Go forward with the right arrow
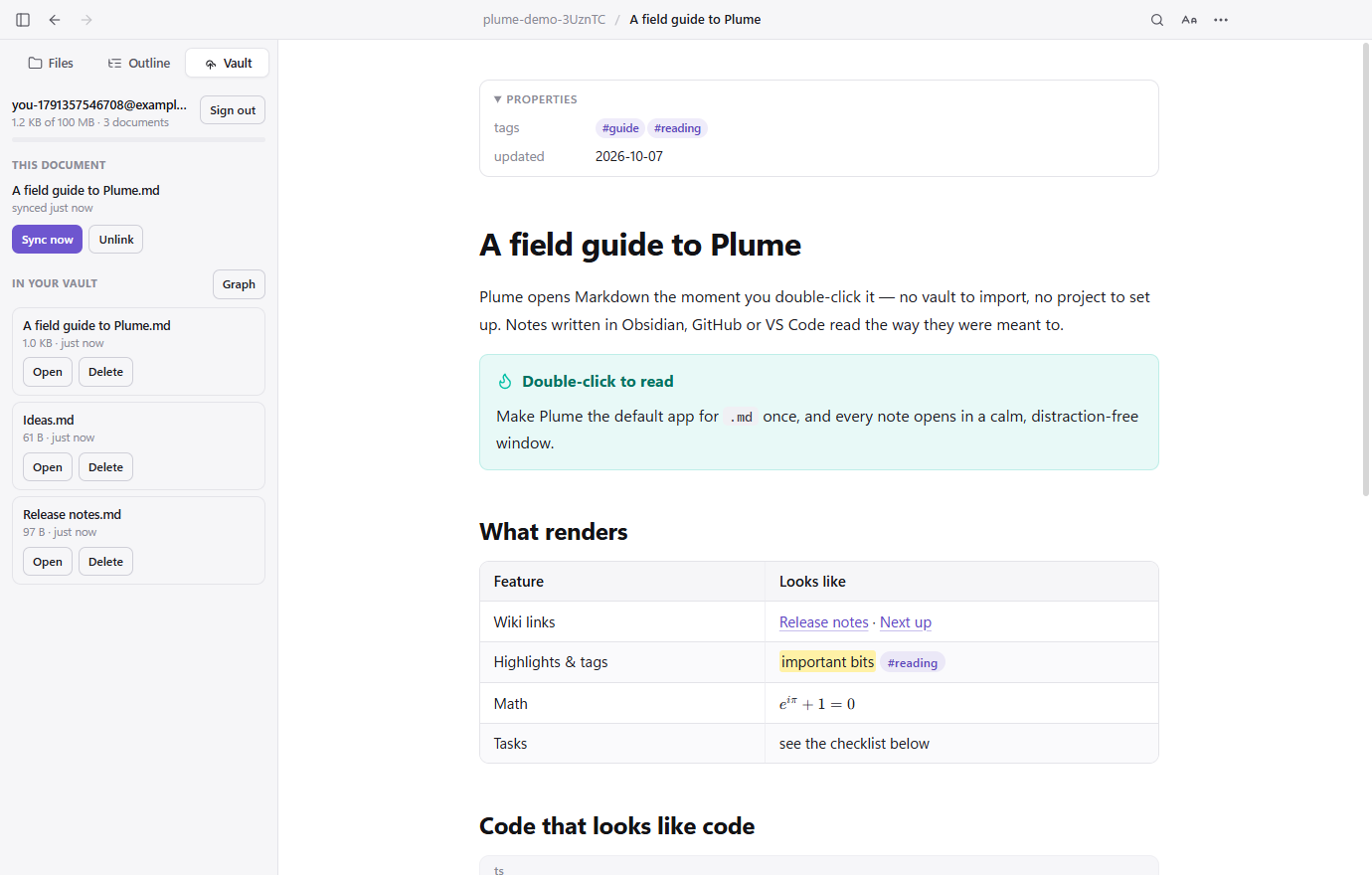 pyautogui.click(x=86, y=20)
